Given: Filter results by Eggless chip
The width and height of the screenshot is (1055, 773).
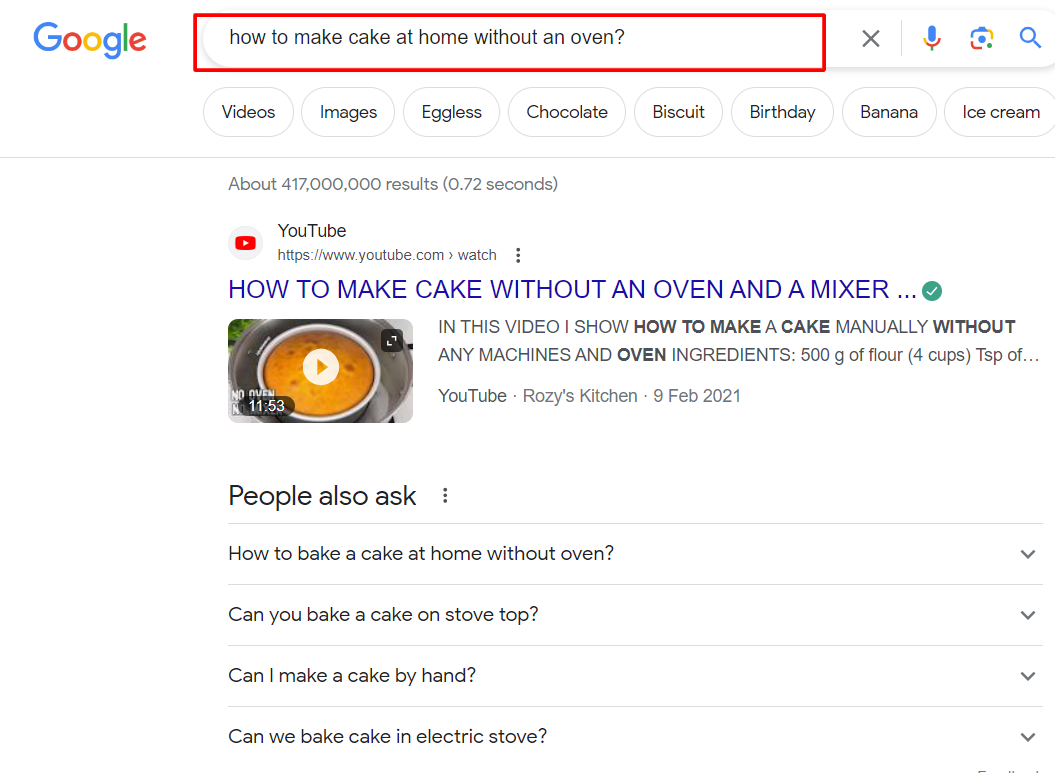Looking at the screenshot, I should tap(451, 112).
